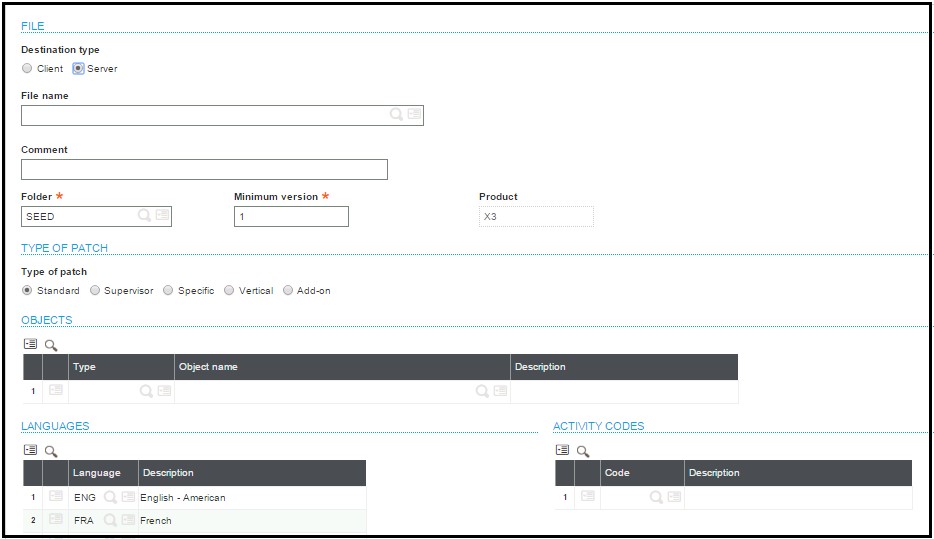Select the Server destination type radio button

[78, 68]
